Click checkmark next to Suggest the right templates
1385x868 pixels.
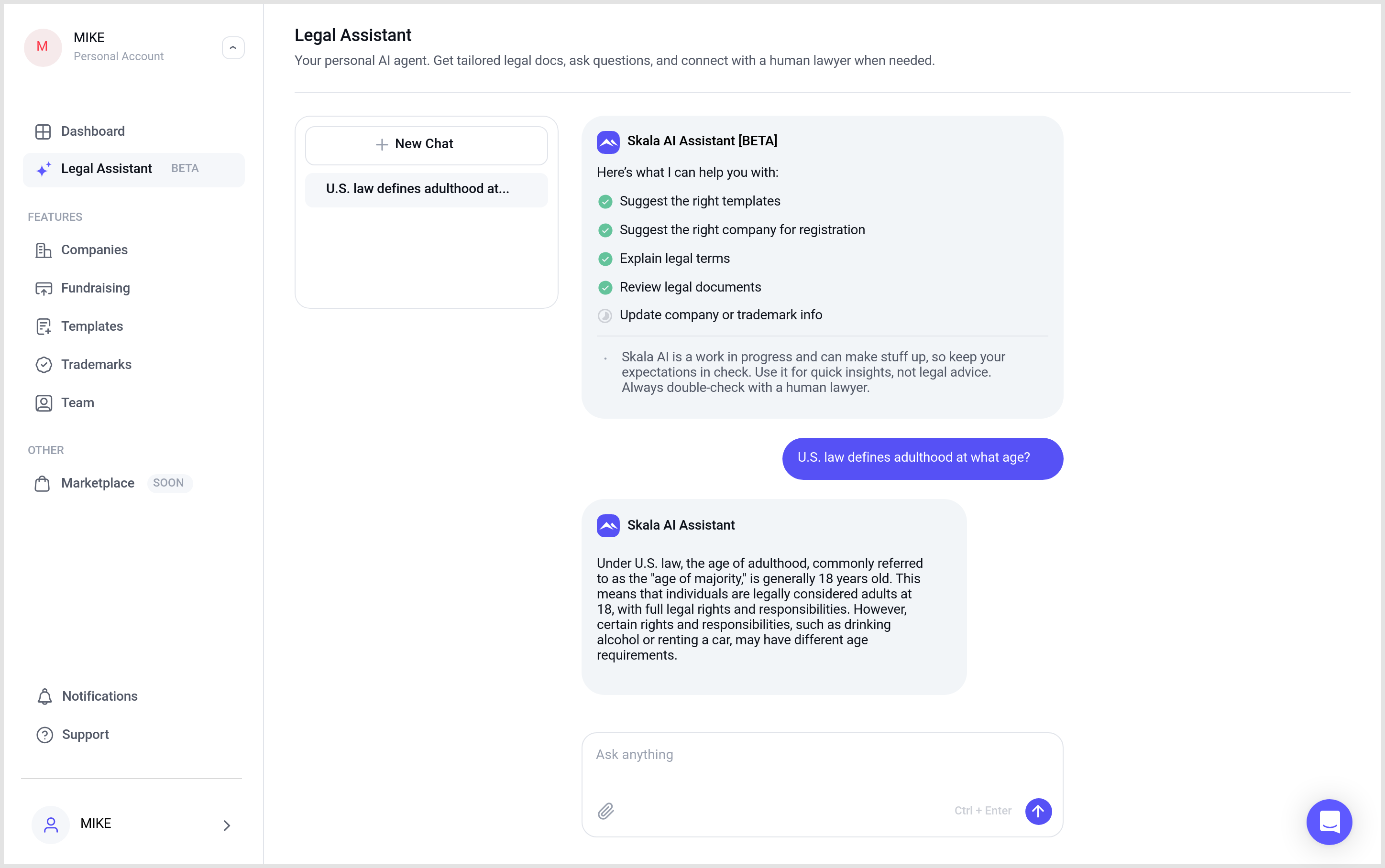[605, 202]
